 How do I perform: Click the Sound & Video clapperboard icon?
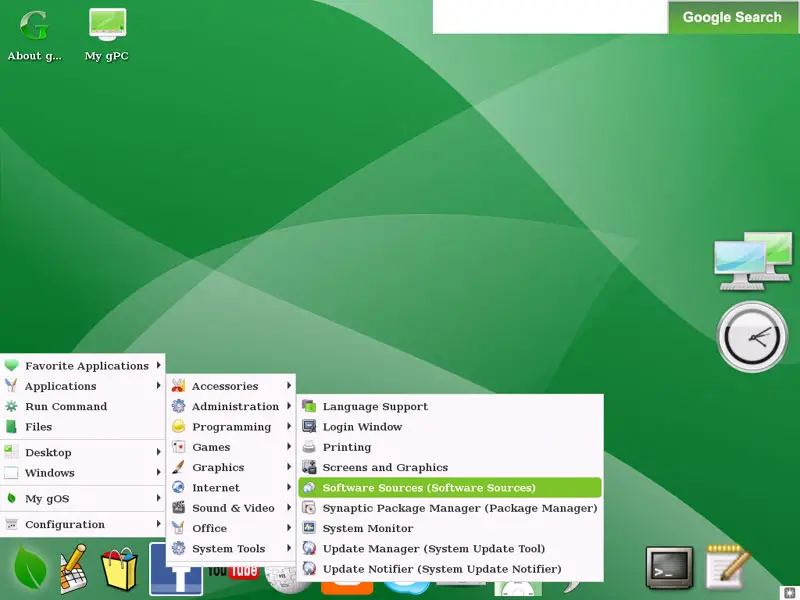[178, 508]
